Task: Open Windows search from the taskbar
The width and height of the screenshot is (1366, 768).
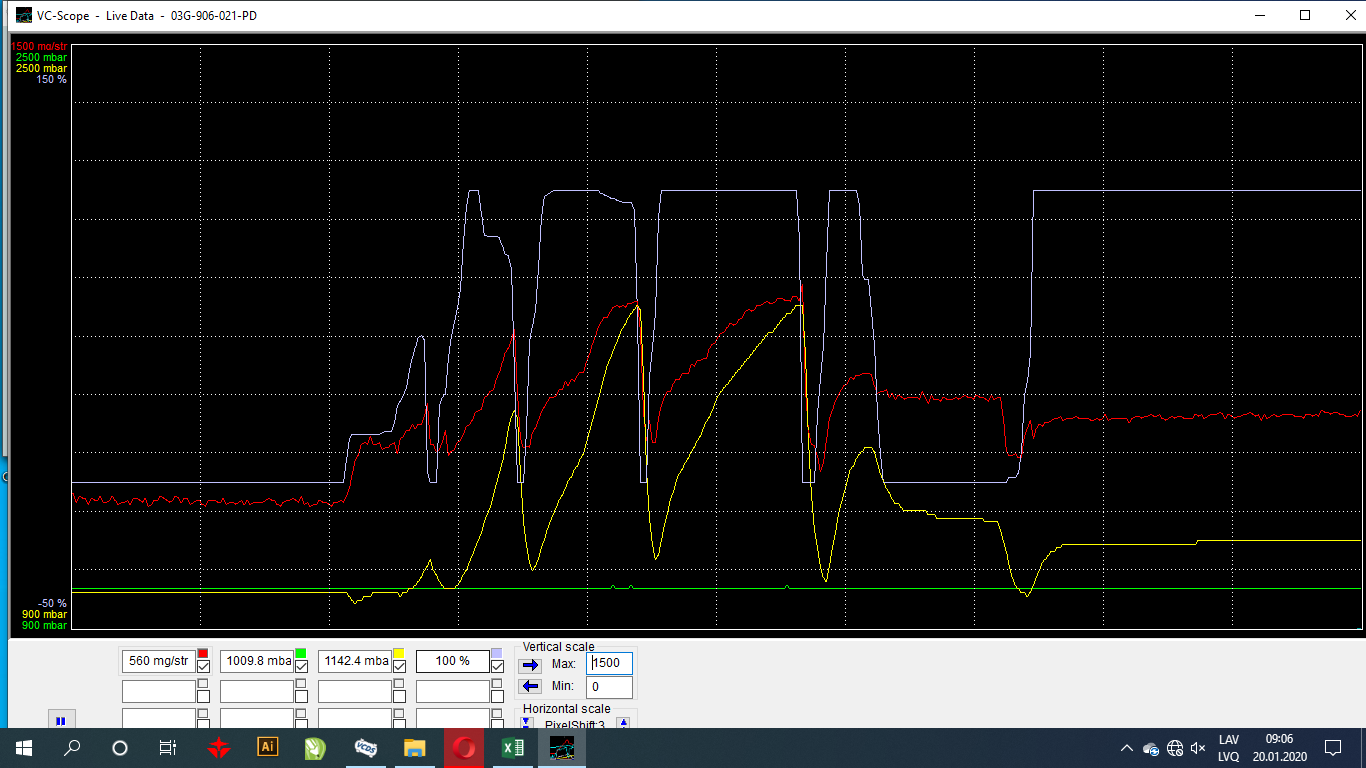Action: point(72,748)
